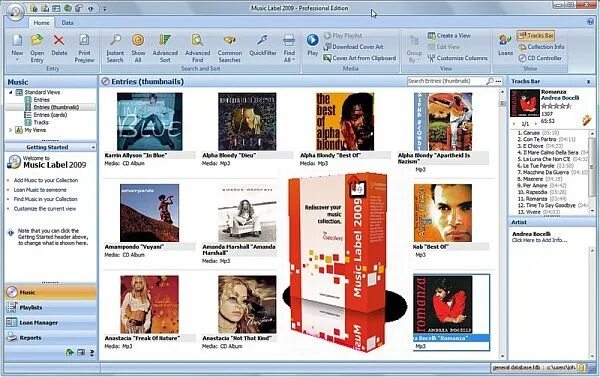Toggle the Collection Info panel

(x=541, y=47)
